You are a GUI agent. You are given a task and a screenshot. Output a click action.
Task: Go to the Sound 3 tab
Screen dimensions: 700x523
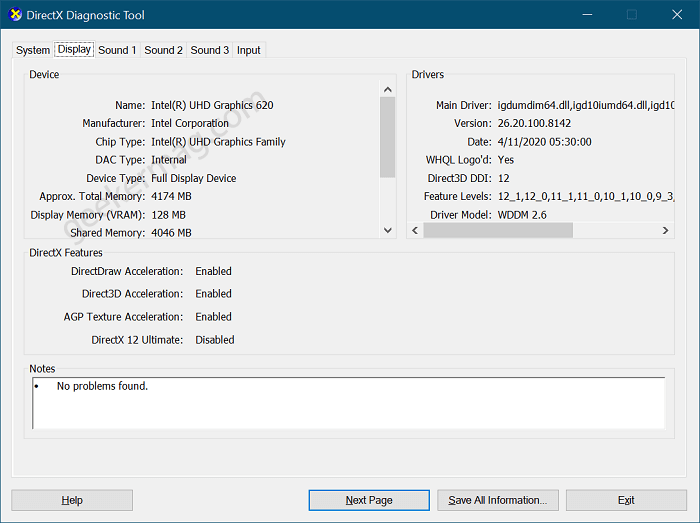click(209, 50)
